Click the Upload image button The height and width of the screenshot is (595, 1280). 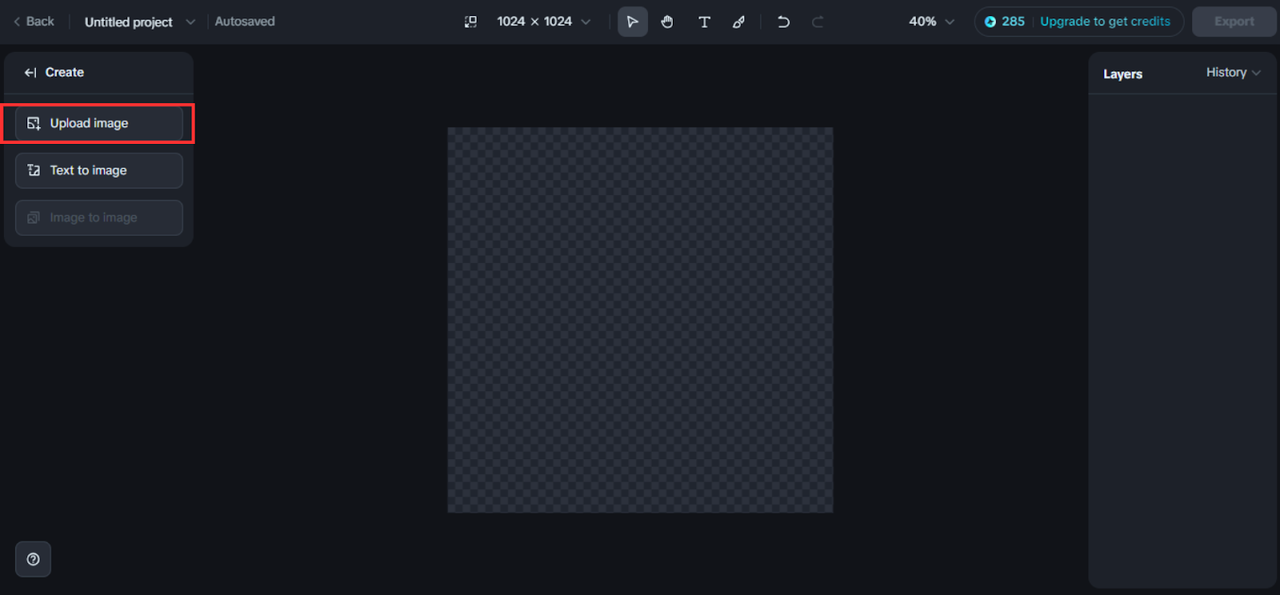point(99,123)
